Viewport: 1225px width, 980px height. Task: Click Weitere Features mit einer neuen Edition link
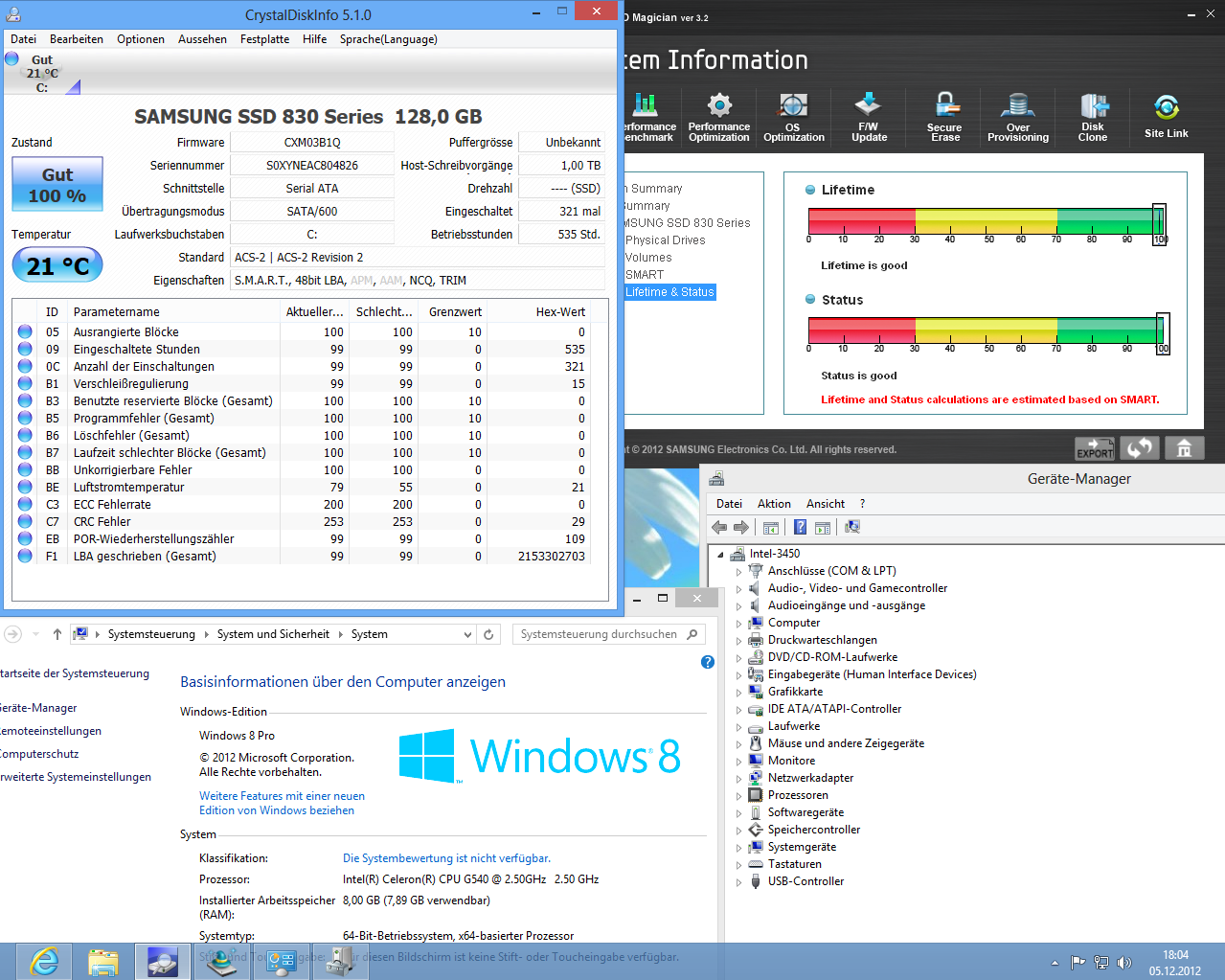282,803
